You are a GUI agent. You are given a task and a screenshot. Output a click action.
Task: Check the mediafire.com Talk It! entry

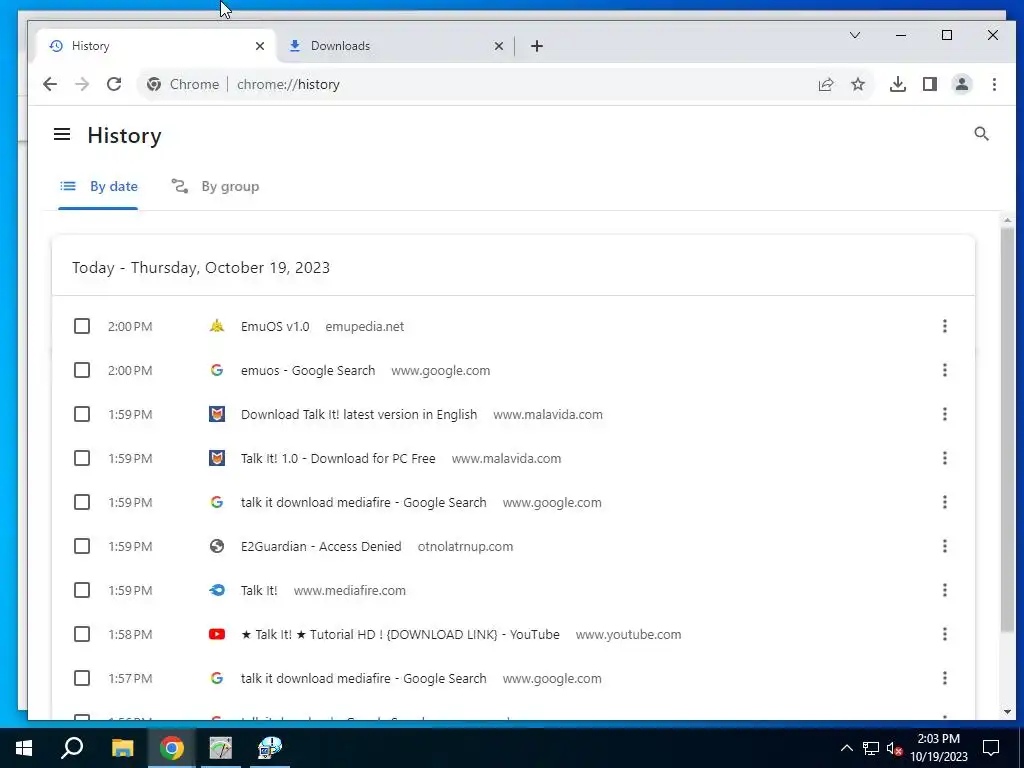(x=82, y=590)
